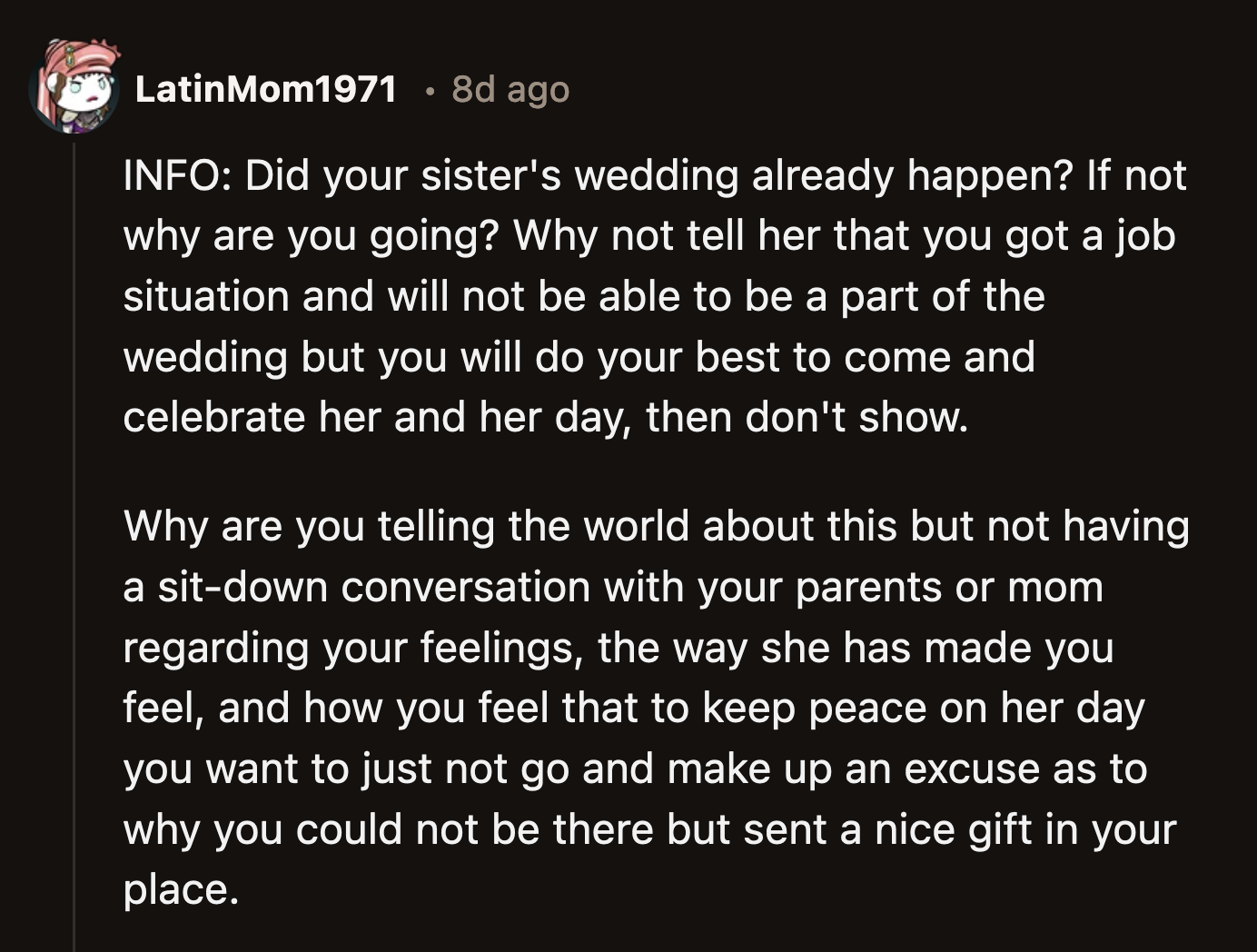Click the dot separator beside the username
The width and height of the screenshot is (1257, 952).
429,91
